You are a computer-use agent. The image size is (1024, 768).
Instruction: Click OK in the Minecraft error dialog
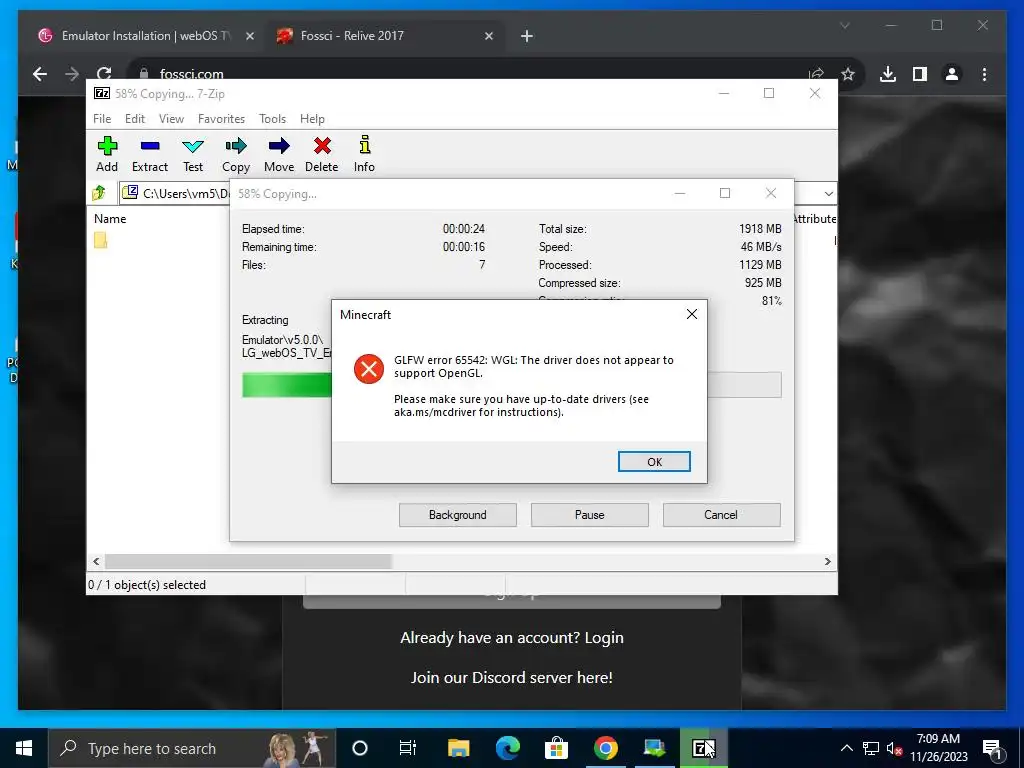coord(654,462)
